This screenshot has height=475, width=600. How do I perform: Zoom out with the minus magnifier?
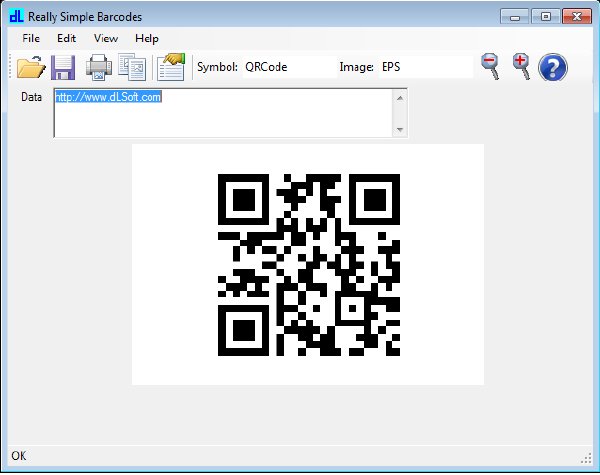(x=491, y=67)
